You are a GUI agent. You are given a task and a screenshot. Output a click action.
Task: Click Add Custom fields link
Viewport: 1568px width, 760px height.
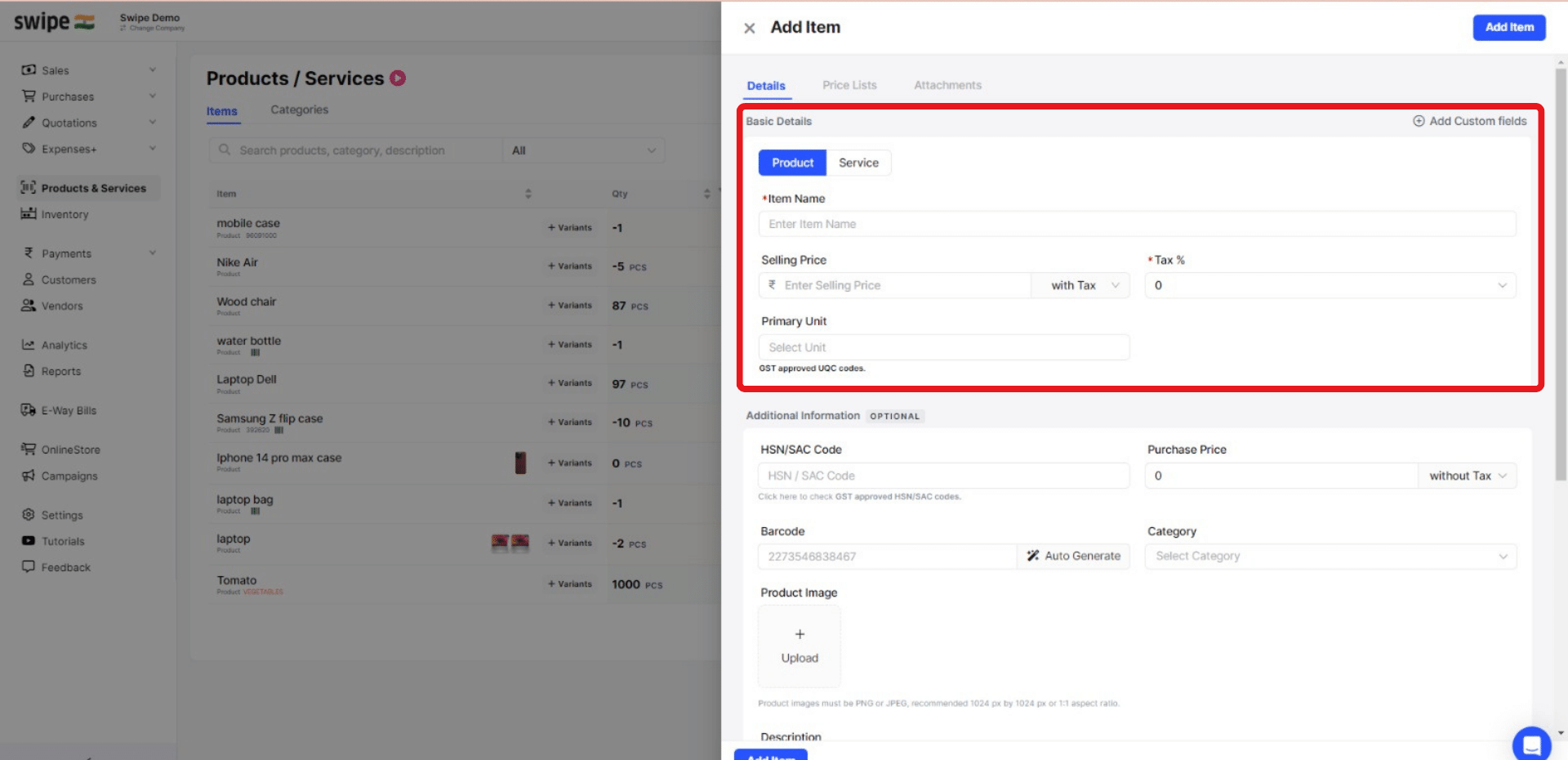[1469, 120]
